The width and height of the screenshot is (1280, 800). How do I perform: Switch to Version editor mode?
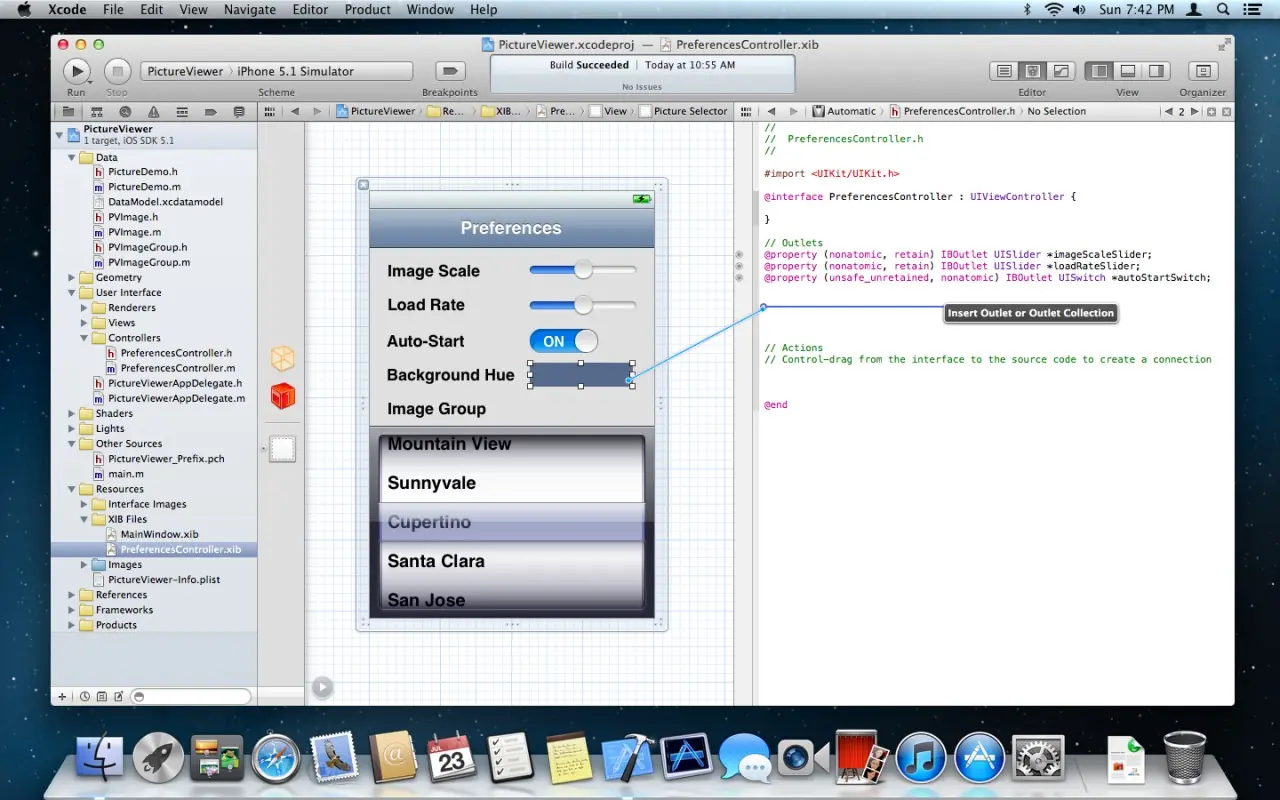click(x=1060, y=71)
